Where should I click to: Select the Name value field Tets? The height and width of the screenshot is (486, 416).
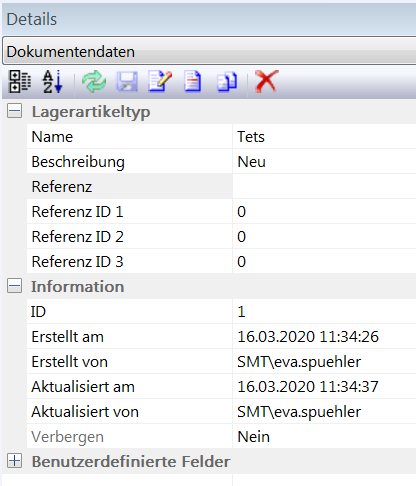[x=324, y=137]
